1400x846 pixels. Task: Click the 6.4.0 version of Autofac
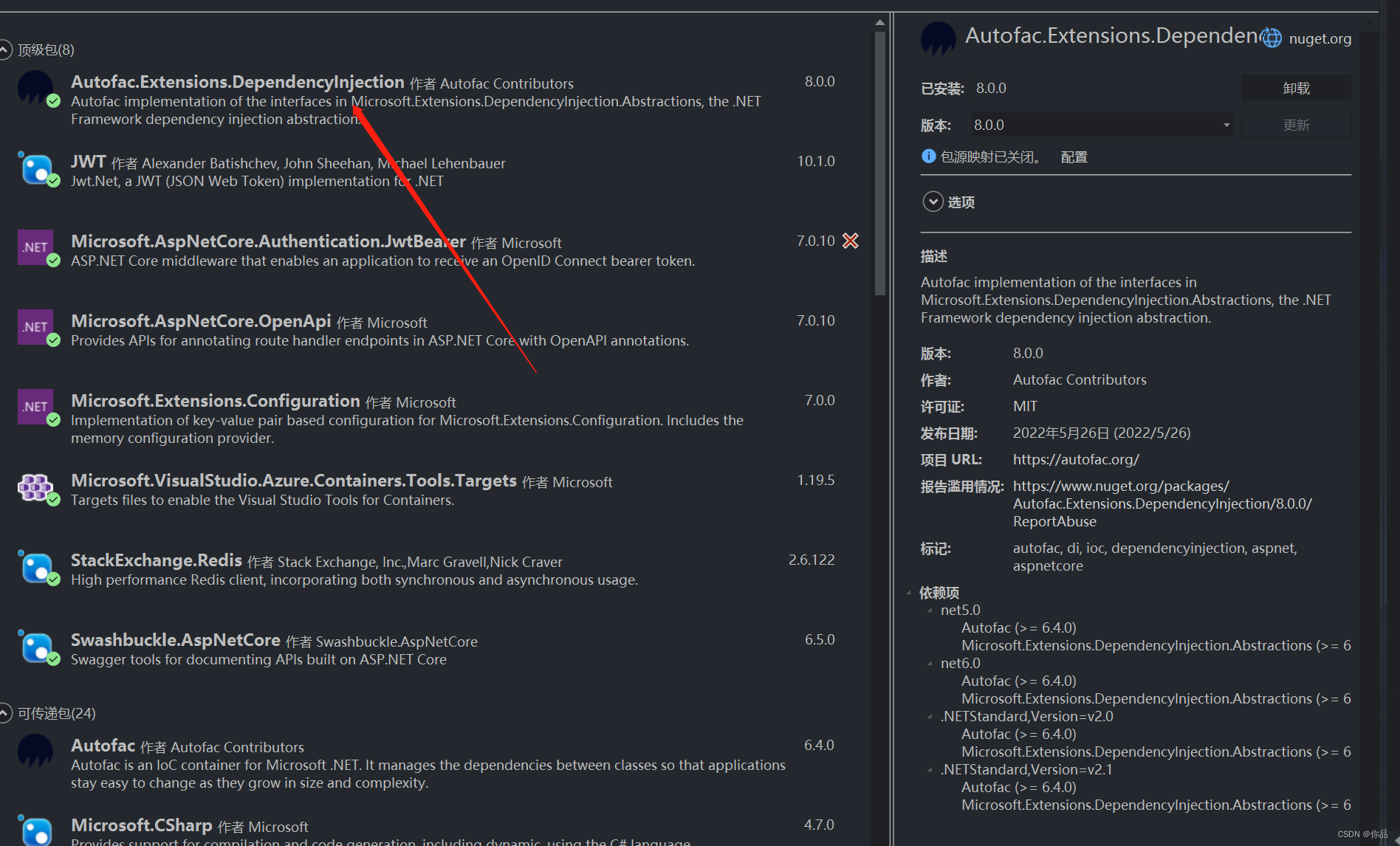[x=819, y=745]
